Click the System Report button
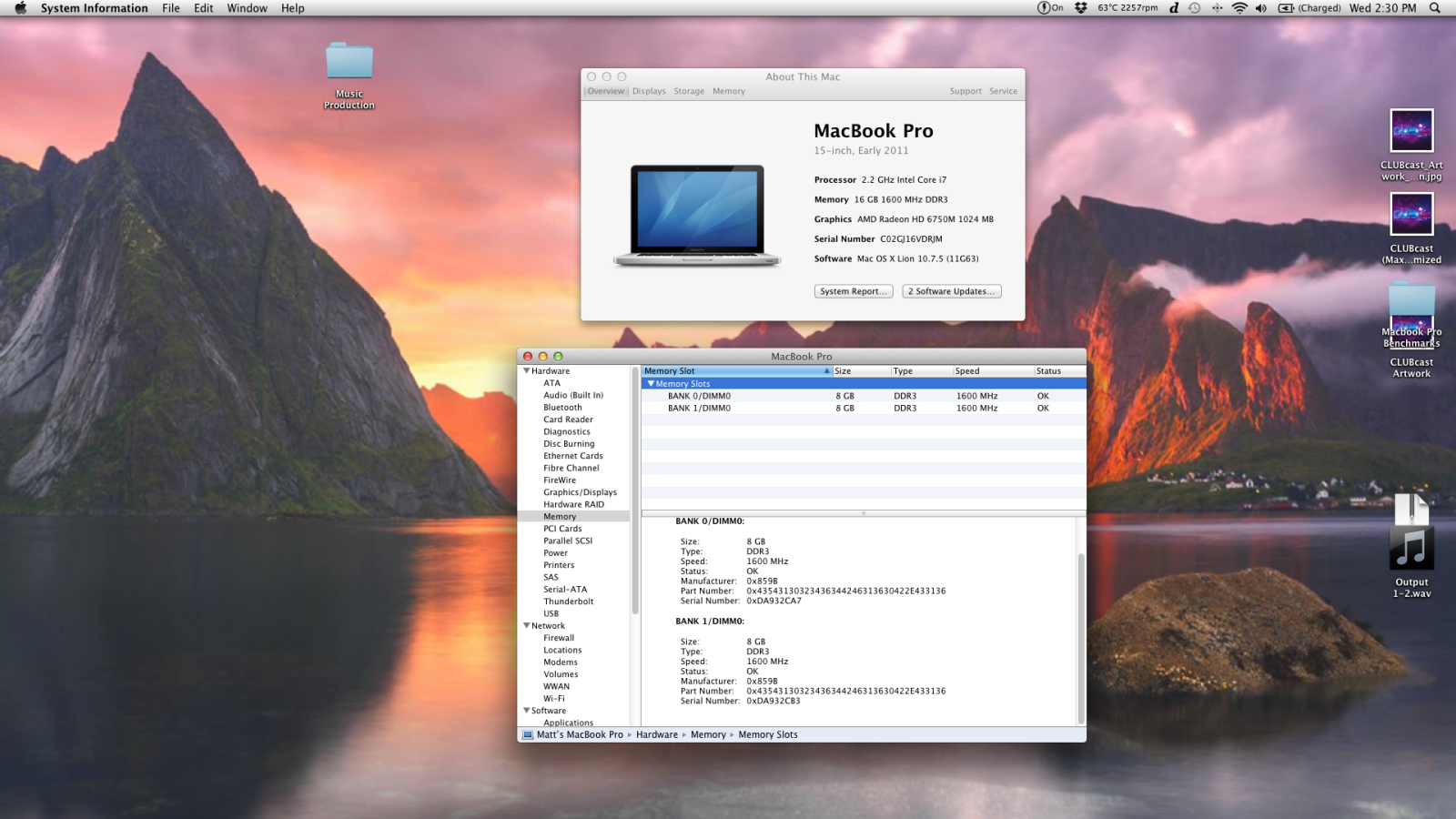The width and height of the screenshot is (1456, 819). [x=853, y=291]
